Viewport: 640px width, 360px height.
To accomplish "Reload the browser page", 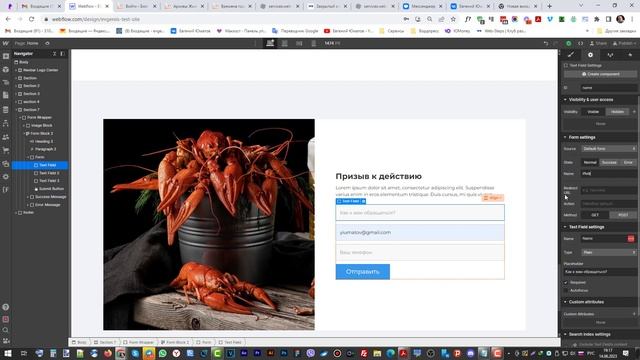I will click(x=31, y=19).
